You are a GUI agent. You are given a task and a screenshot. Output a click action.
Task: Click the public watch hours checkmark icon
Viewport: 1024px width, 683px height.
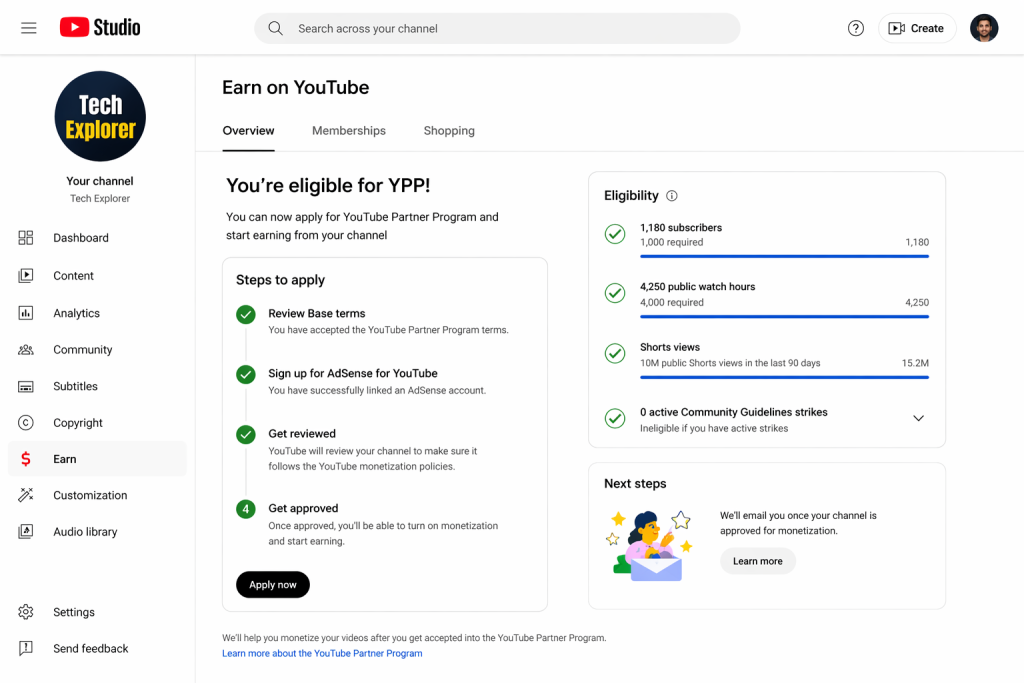point(615,293)
